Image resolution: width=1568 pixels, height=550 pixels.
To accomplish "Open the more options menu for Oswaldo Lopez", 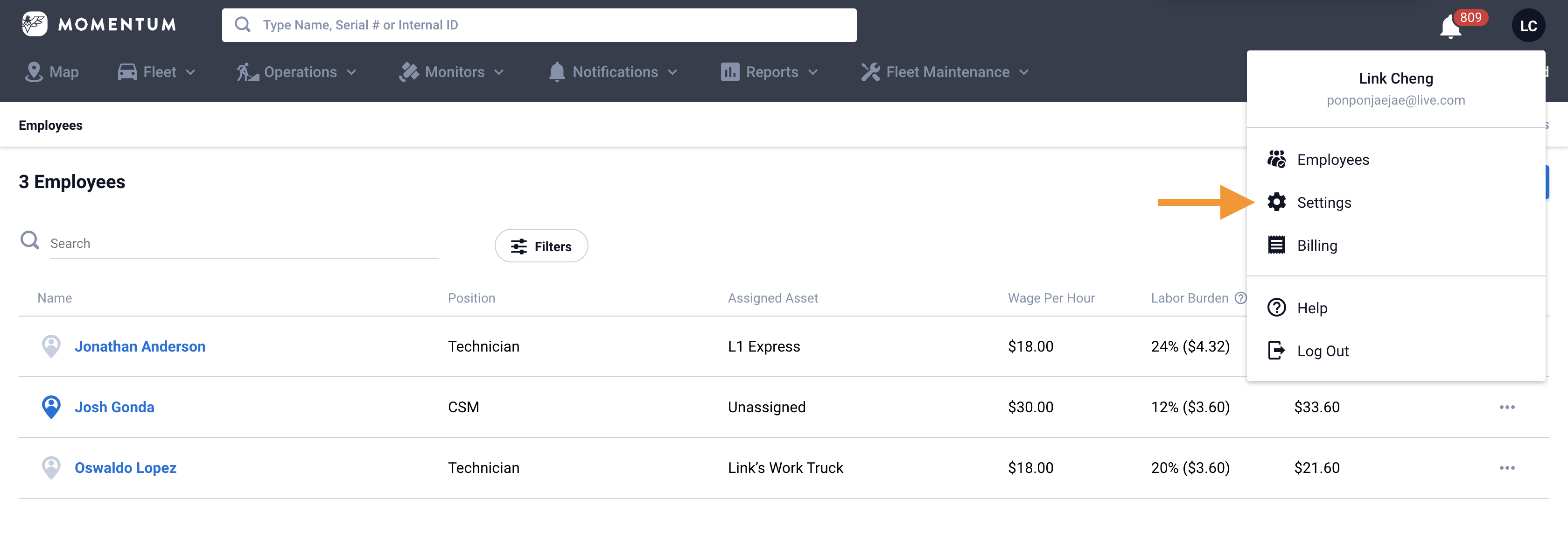I will tap(1506, 468).
